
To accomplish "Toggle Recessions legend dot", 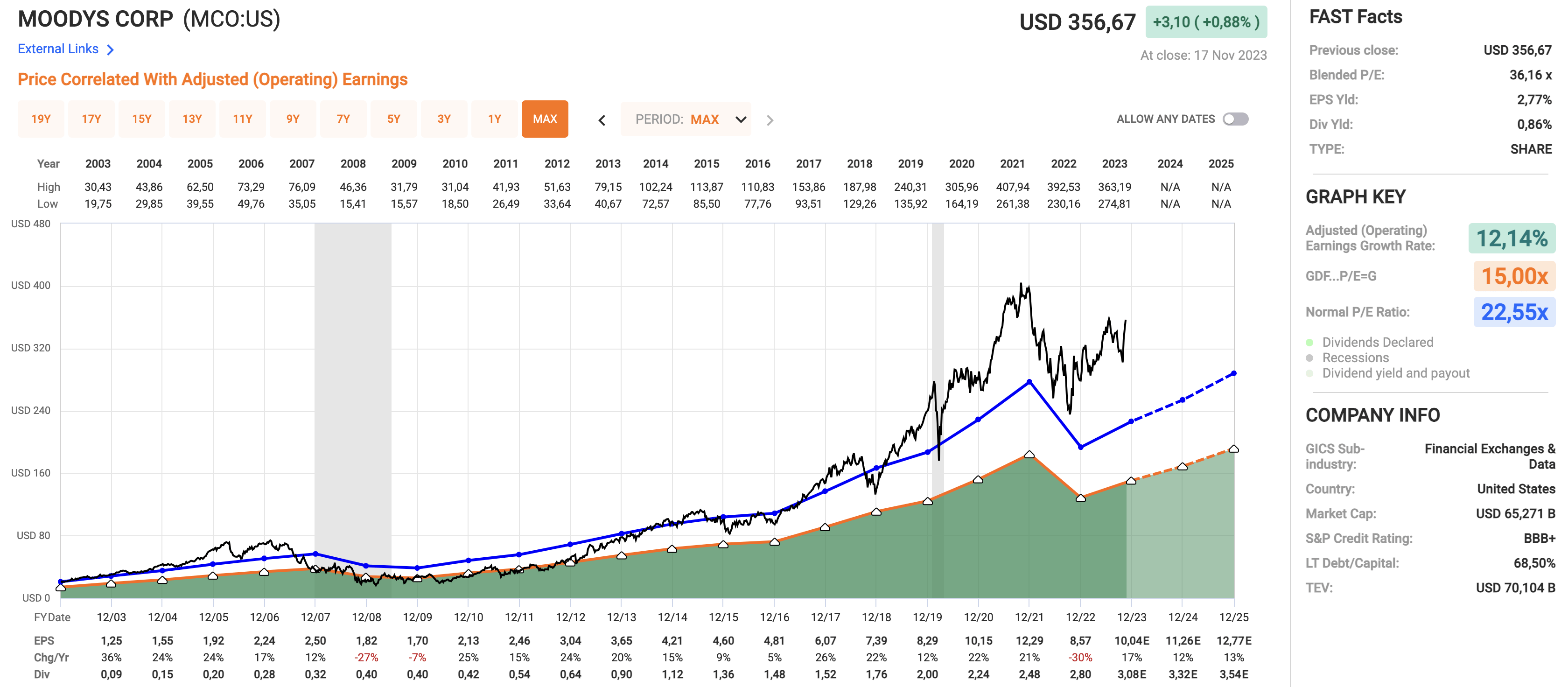I will pos(1309,358).
